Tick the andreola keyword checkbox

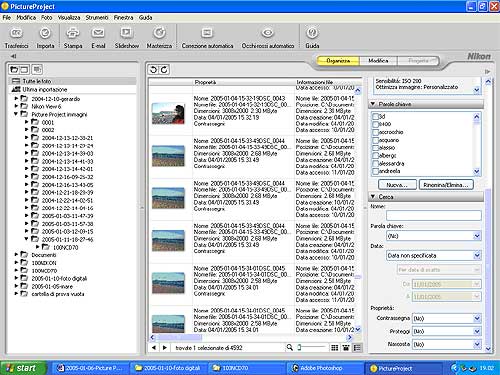tap(376, 171)
